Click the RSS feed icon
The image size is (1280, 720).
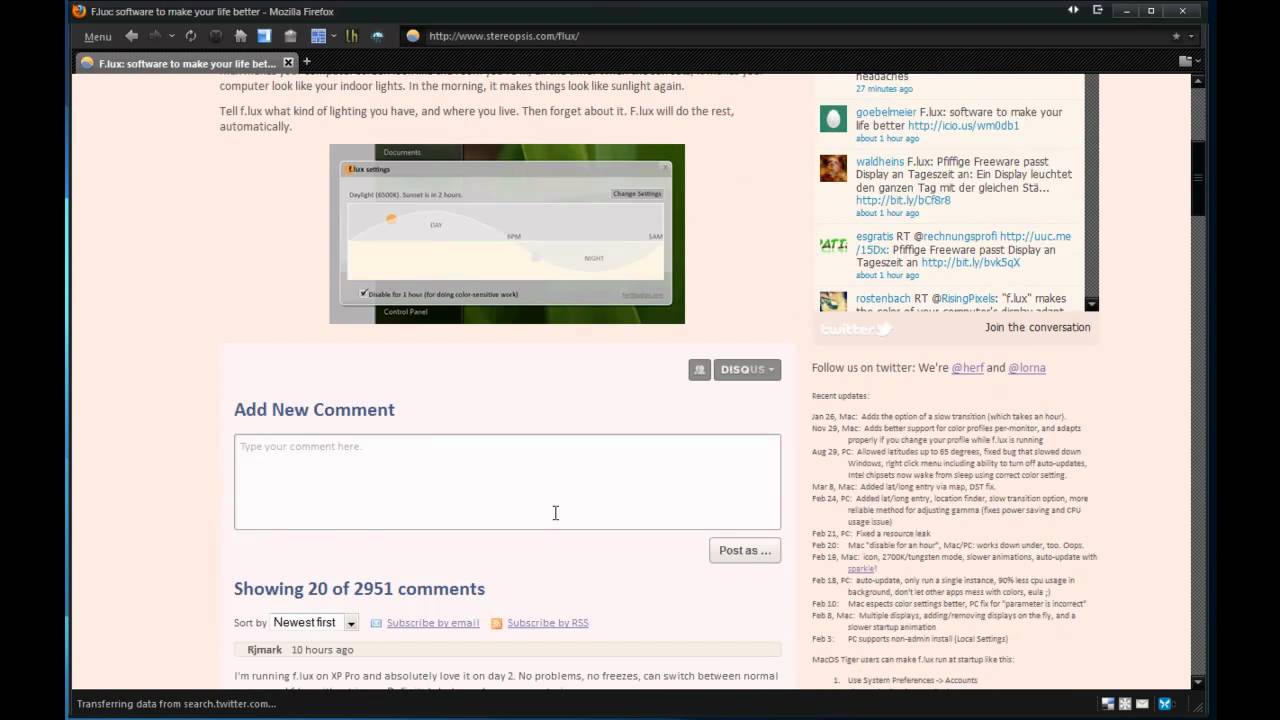point(497,623)
